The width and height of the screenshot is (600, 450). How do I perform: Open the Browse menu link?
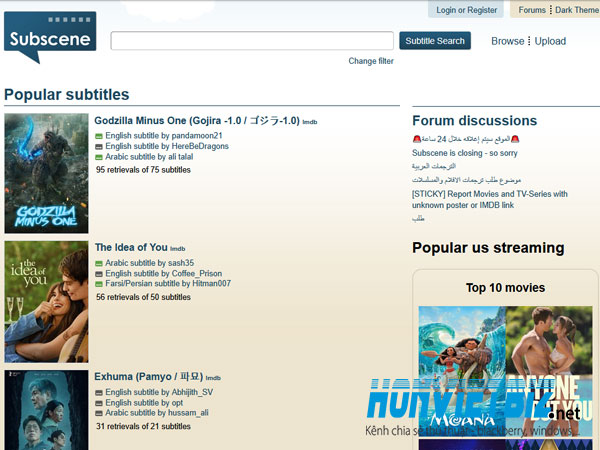[x=507, y=41]
